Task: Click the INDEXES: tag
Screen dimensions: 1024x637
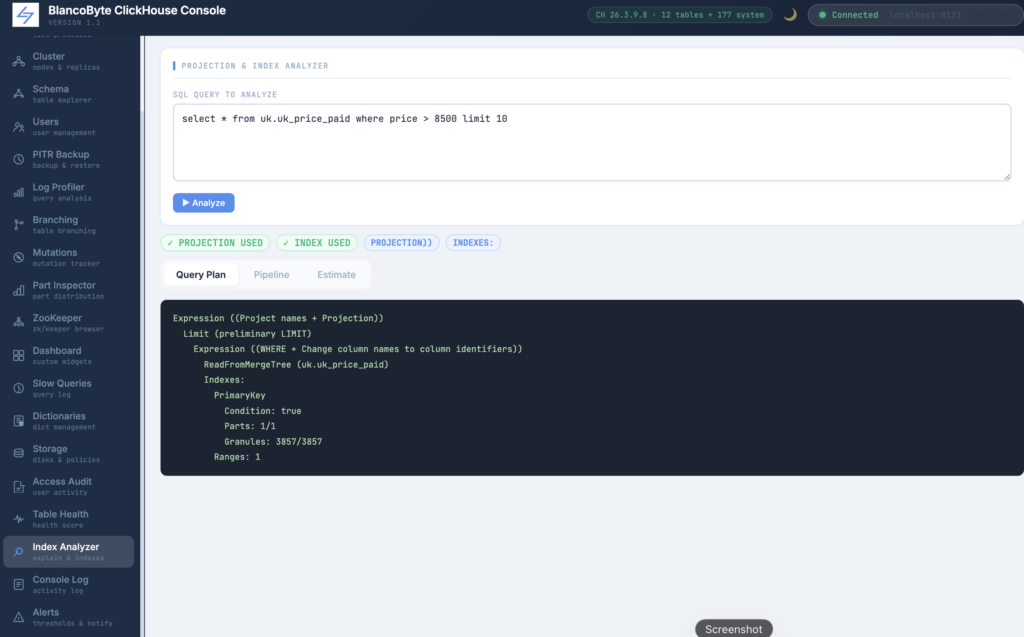Action: coord(473,242)
